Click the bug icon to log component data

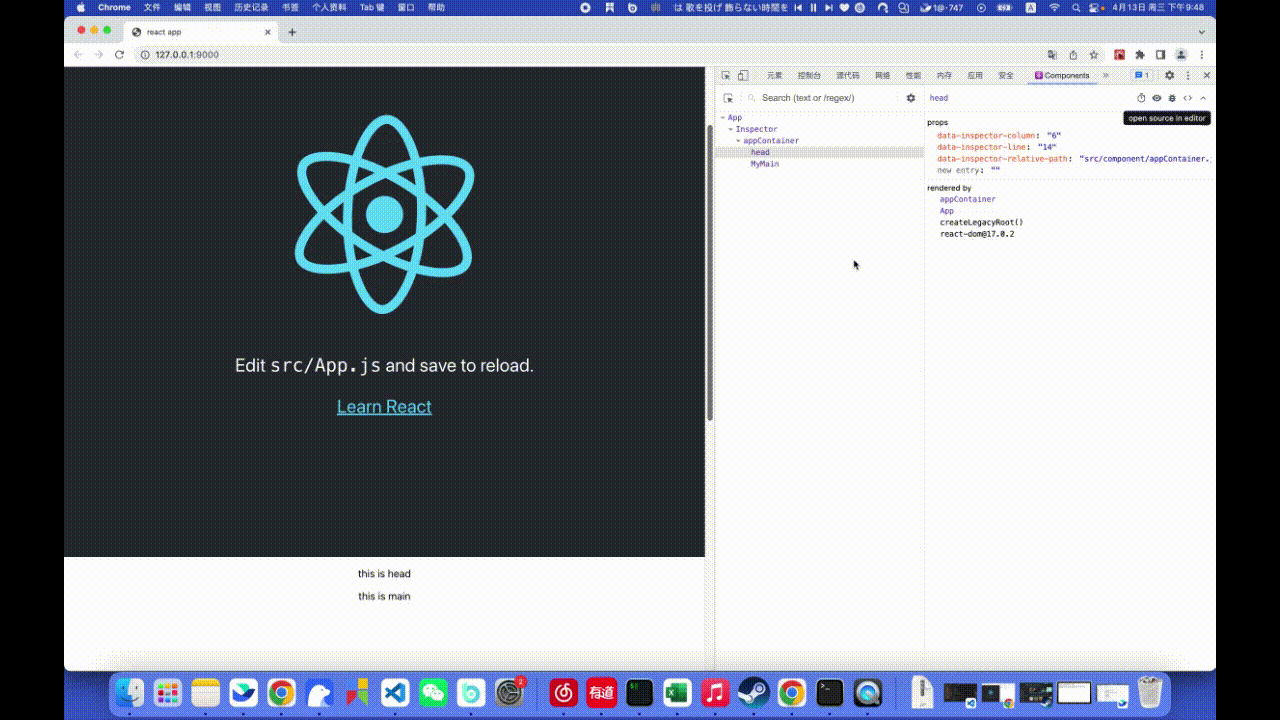point(1172,98)
